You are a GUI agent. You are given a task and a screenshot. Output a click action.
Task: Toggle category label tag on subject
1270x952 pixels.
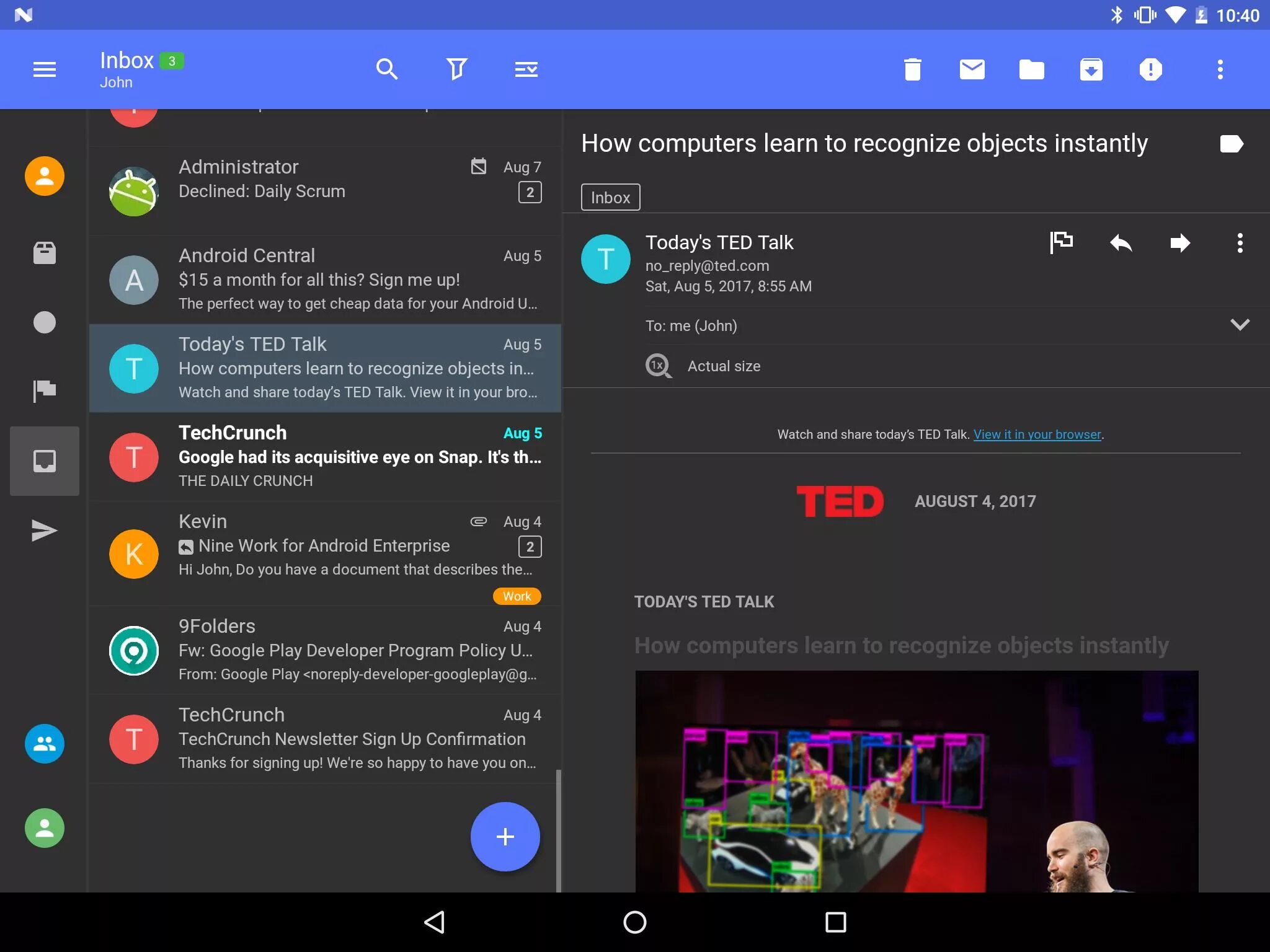click(x=1231, y=144)
